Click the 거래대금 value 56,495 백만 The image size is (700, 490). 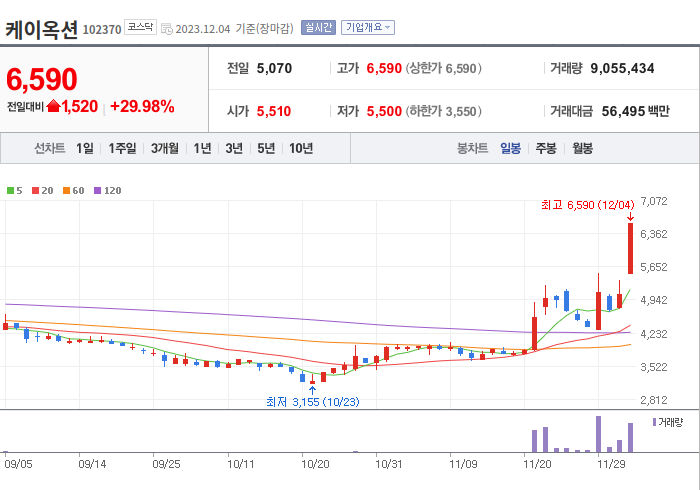coord(635,111)
